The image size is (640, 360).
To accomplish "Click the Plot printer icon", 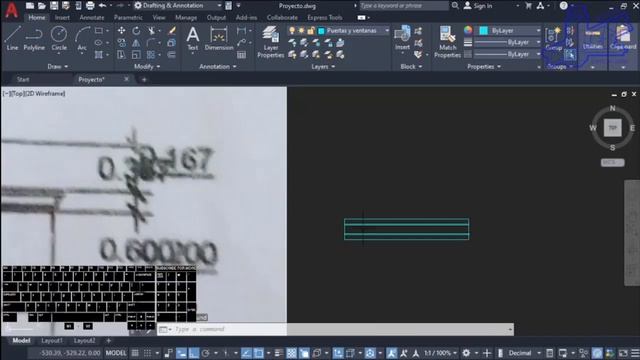I will coord(90,6).
